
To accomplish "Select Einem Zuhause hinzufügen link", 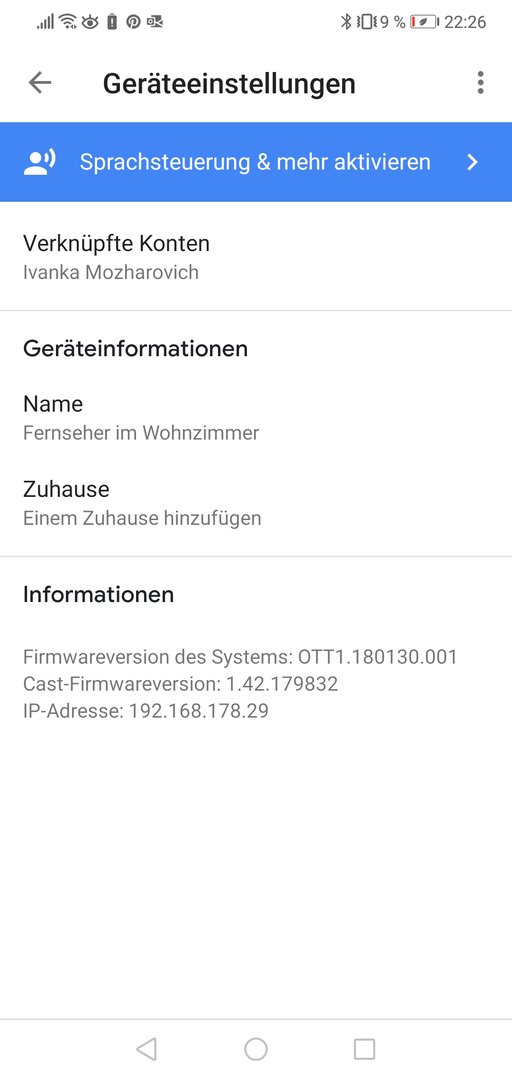I will pyautogui.click(x=142, y=518).
